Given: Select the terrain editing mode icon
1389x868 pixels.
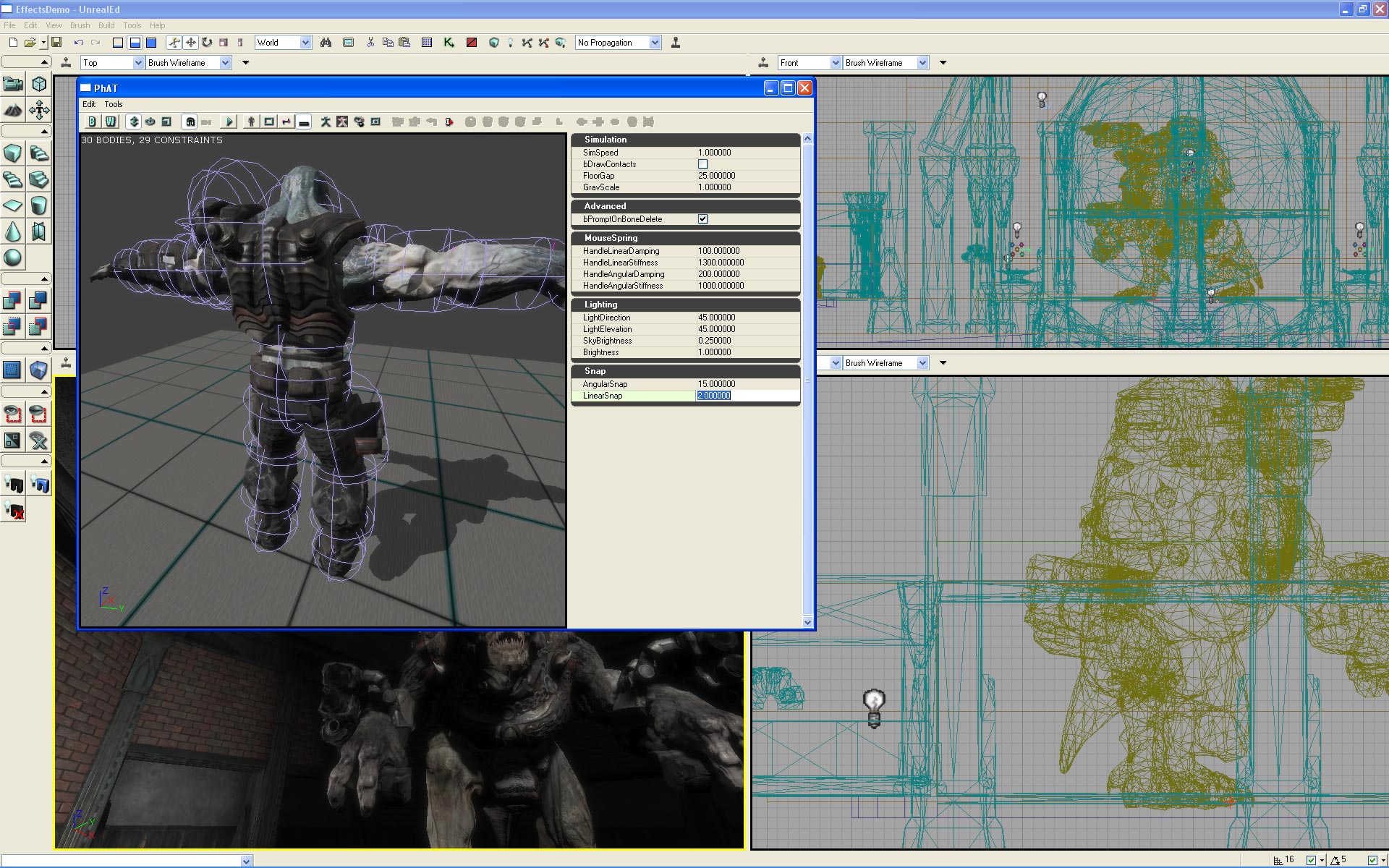Looking at the screenshot, I should point(12,110).
